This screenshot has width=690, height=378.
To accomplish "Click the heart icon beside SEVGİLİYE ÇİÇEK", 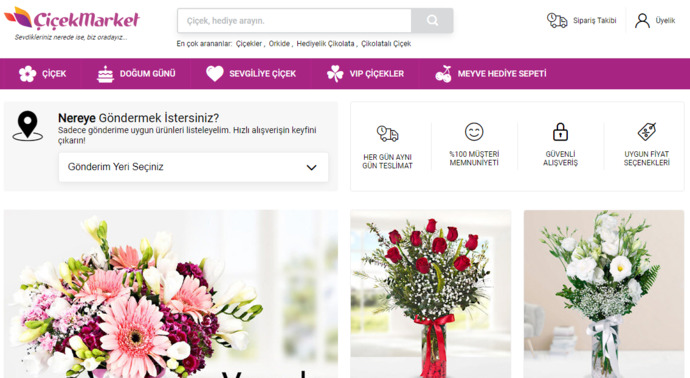I will point(215,73).
